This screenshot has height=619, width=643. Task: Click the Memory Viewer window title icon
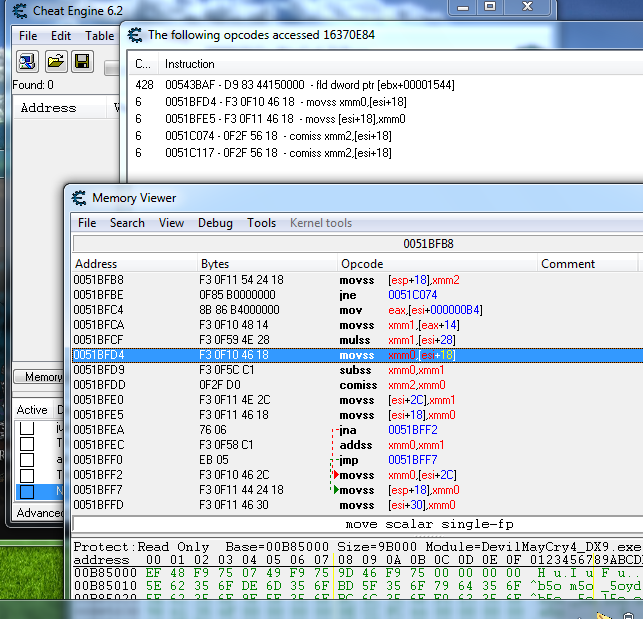coord(77,198)
